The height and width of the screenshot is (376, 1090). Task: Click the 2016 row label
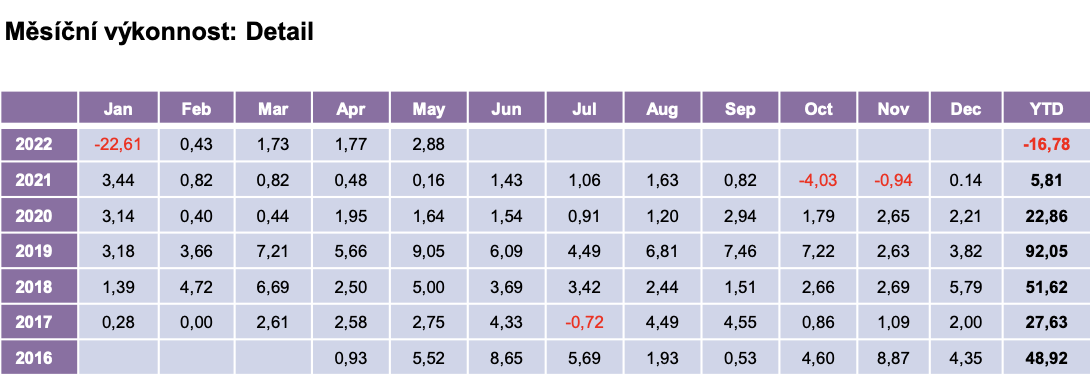coord(38,357)
